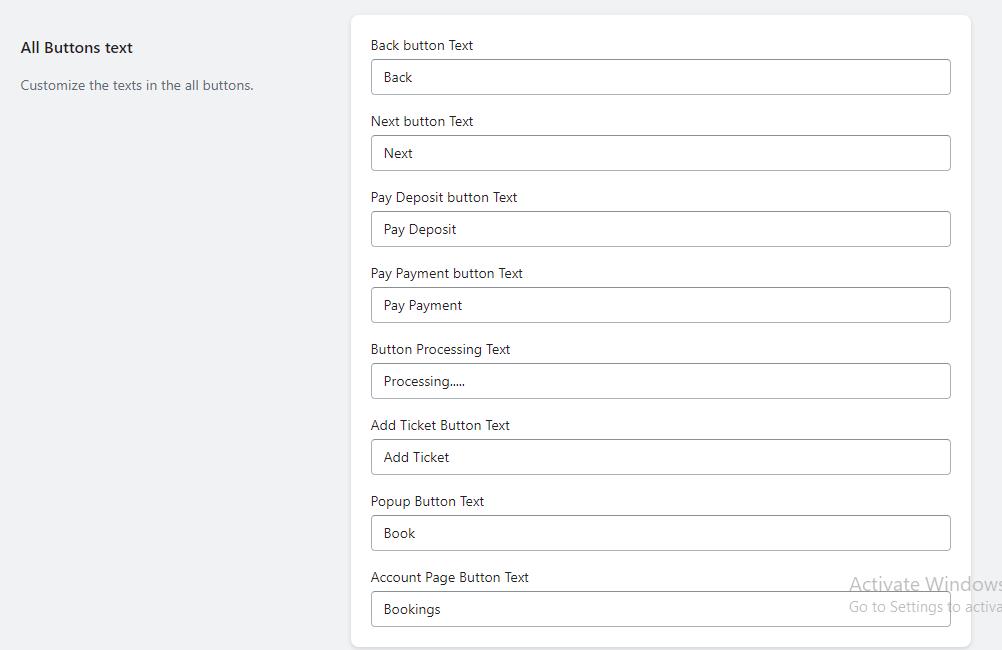Screen dimensions: 1002x650
Task: Focus the input showing "Processing....."
Action: click(660, 381)
